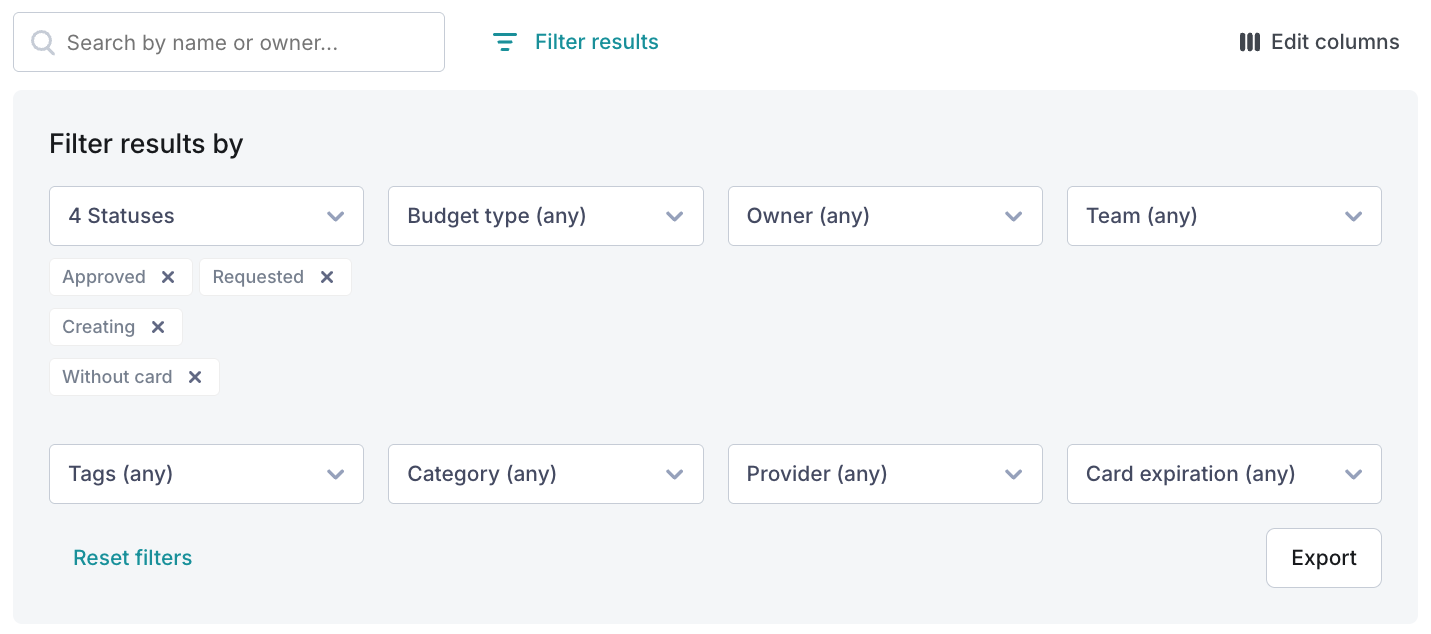Open the Owner (any) dropdown
The width and height of the screenshot is (1431, 634).
point(885,216)
